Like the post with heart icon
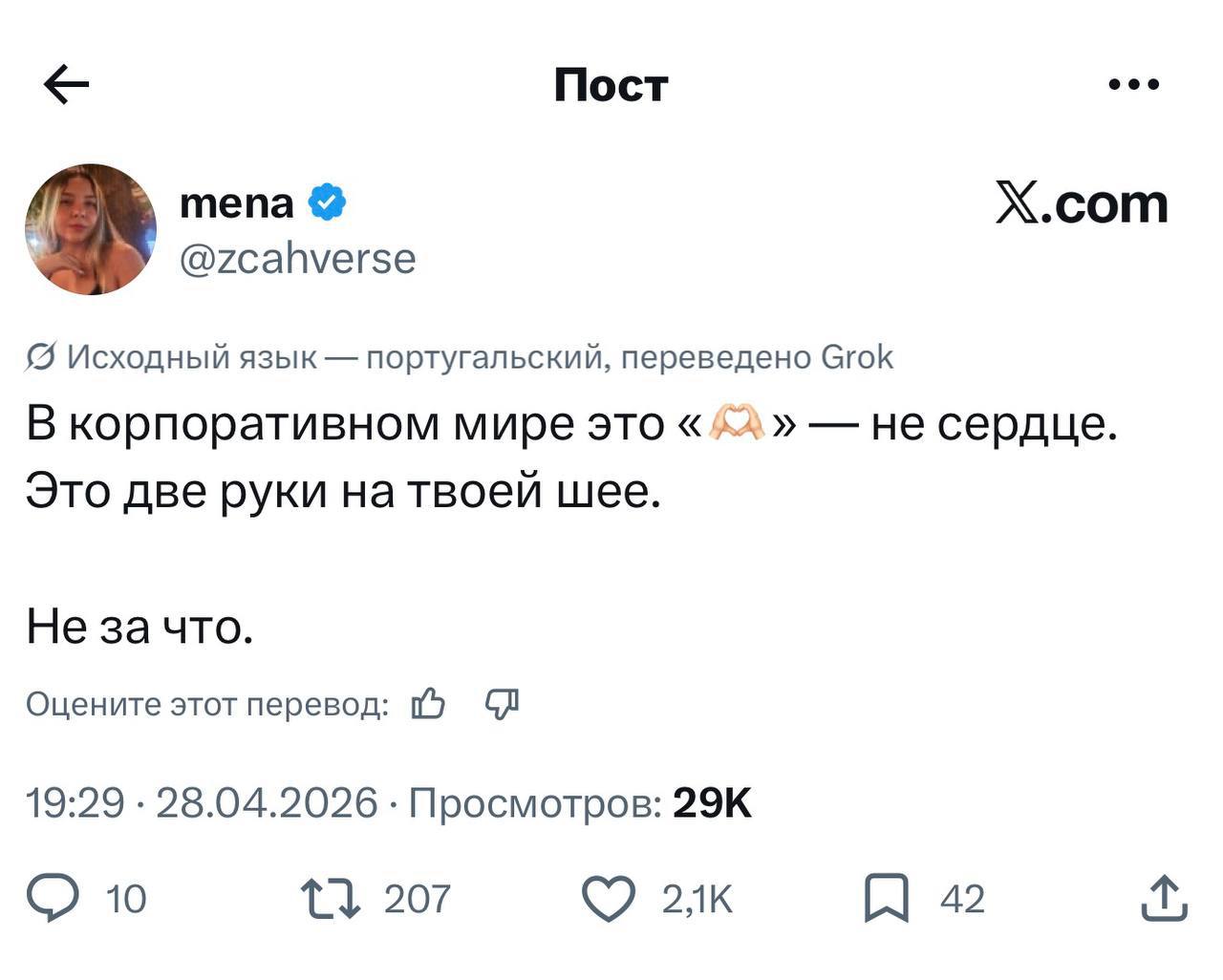 [609, 899]
